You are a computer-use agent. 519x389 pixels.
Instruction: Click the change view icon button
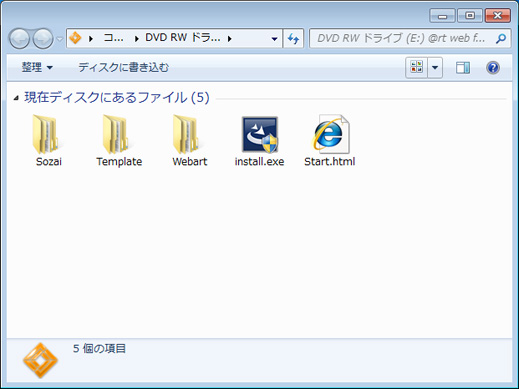[x=416, y=68]
